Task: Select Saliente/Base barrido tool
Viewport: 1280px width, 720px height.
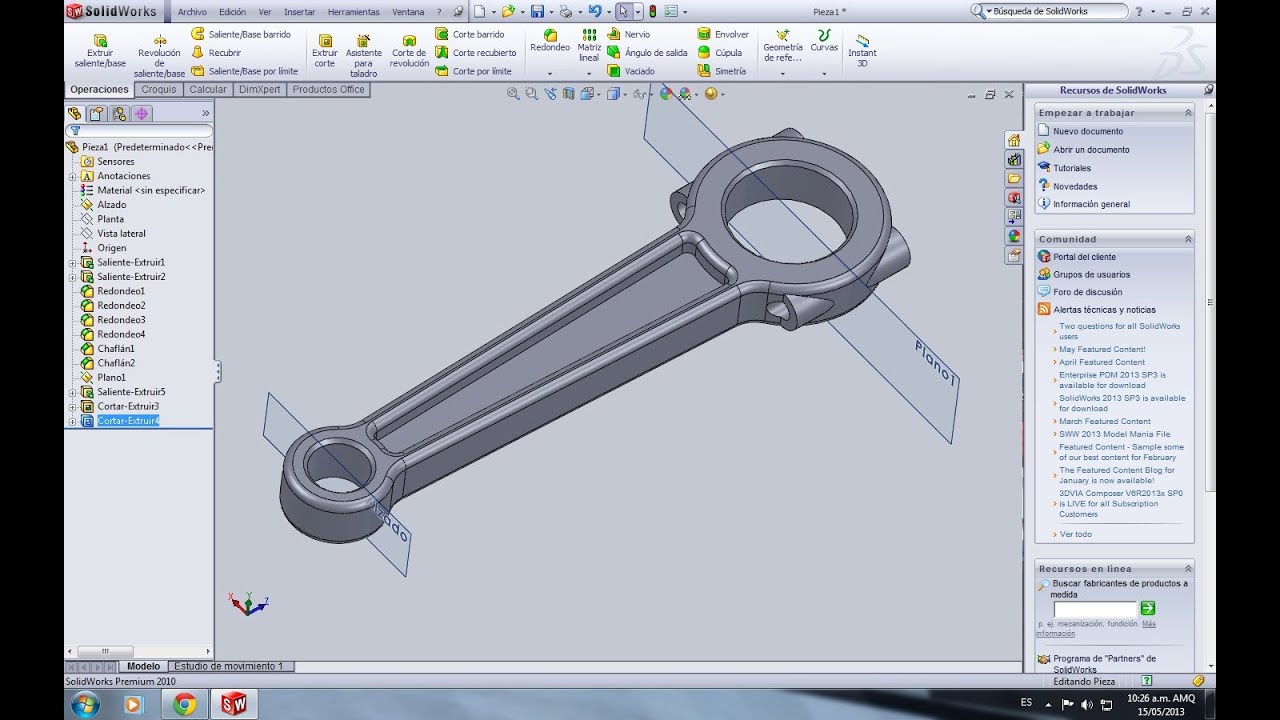Action: tap(241, 34)
